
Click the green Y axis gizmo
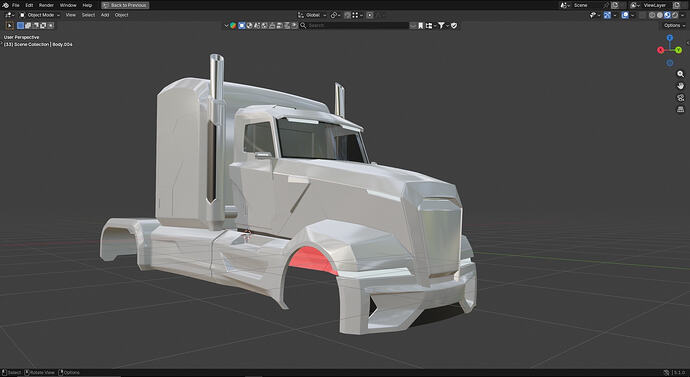[679, 50]
